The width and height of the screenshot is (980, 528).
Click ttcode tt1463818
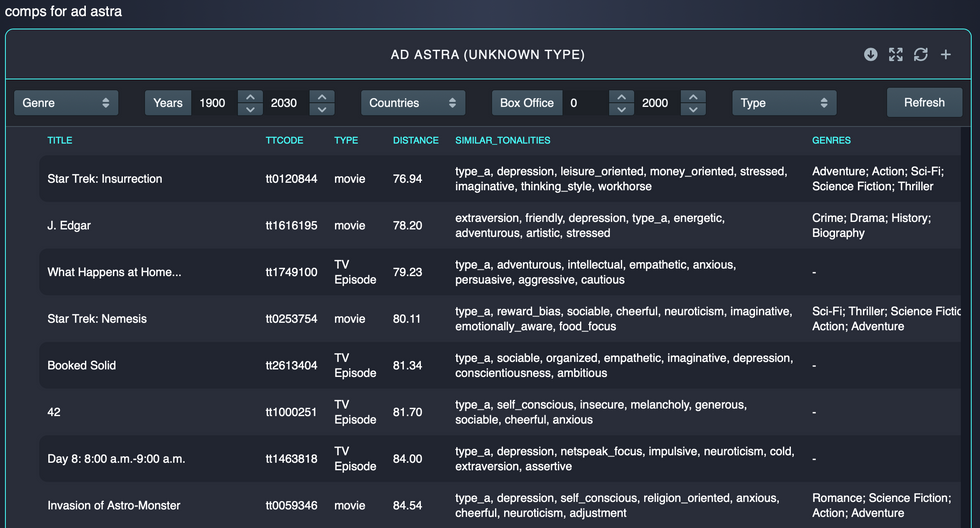click(291, 459)
